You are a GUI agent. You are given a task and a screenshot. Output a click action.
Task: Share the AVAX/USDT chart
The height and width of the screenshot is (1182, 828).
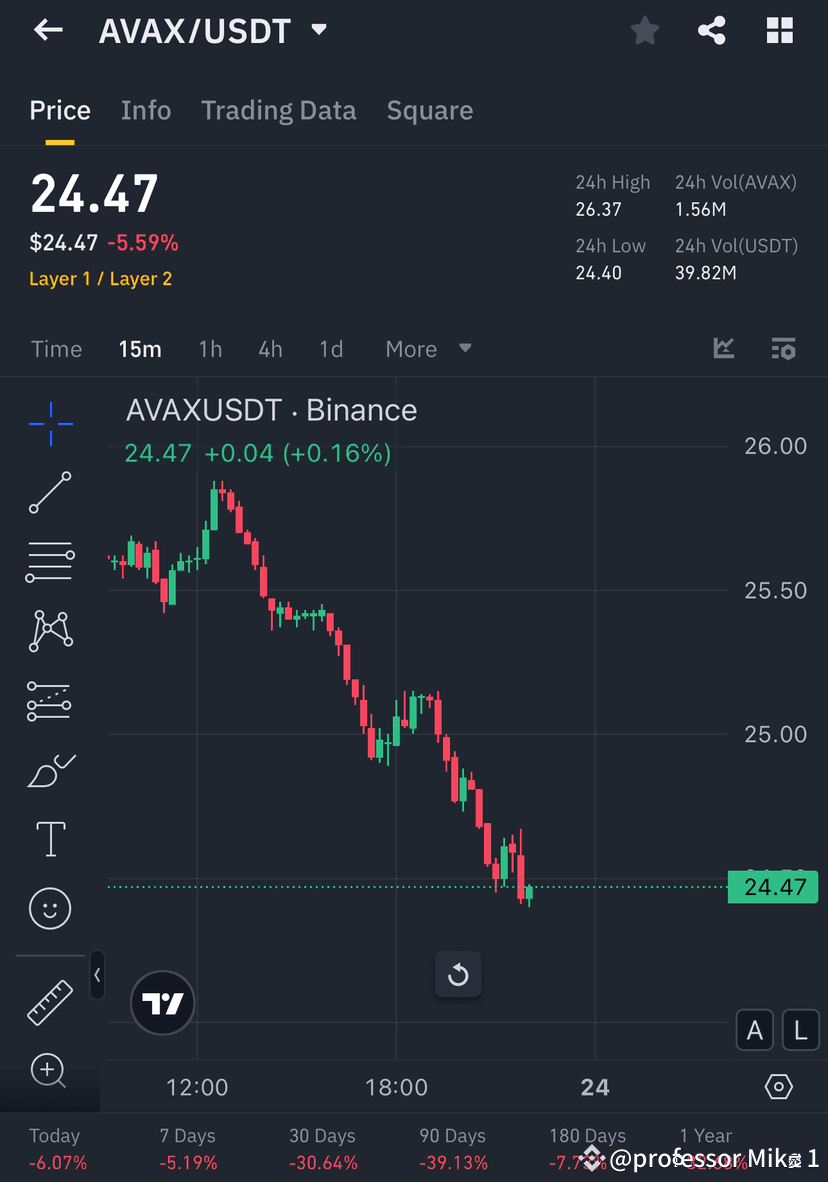[712, 30]
